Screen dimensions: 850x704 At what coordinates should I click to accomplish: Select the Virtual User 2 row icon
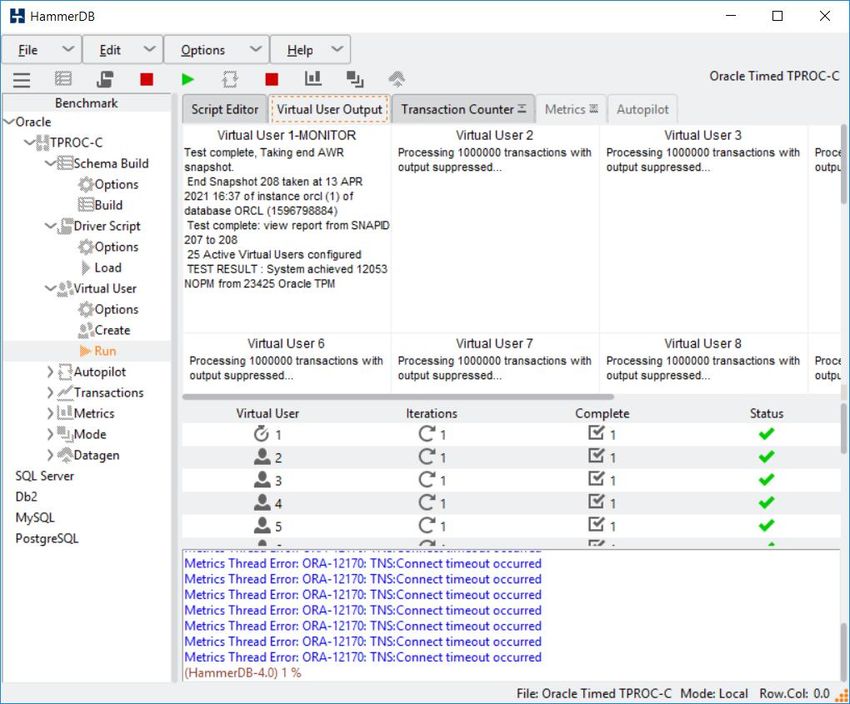point(262,457)
